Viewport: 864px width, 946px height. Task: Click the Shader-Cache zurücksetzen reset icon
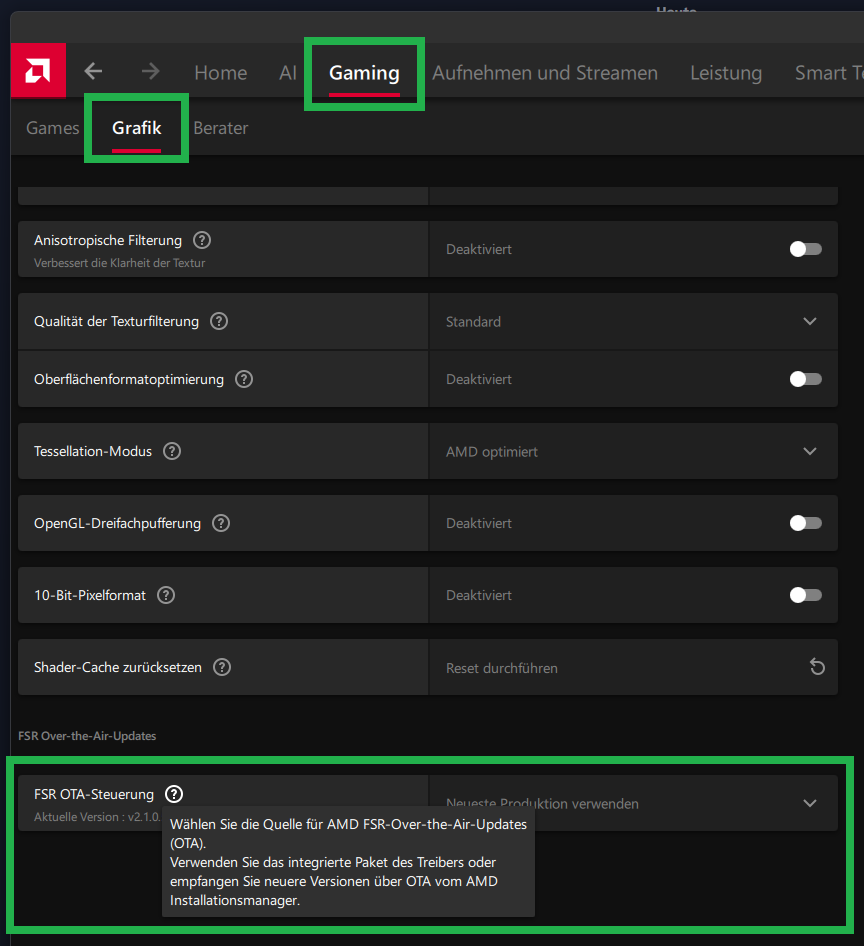pos(817,667)
